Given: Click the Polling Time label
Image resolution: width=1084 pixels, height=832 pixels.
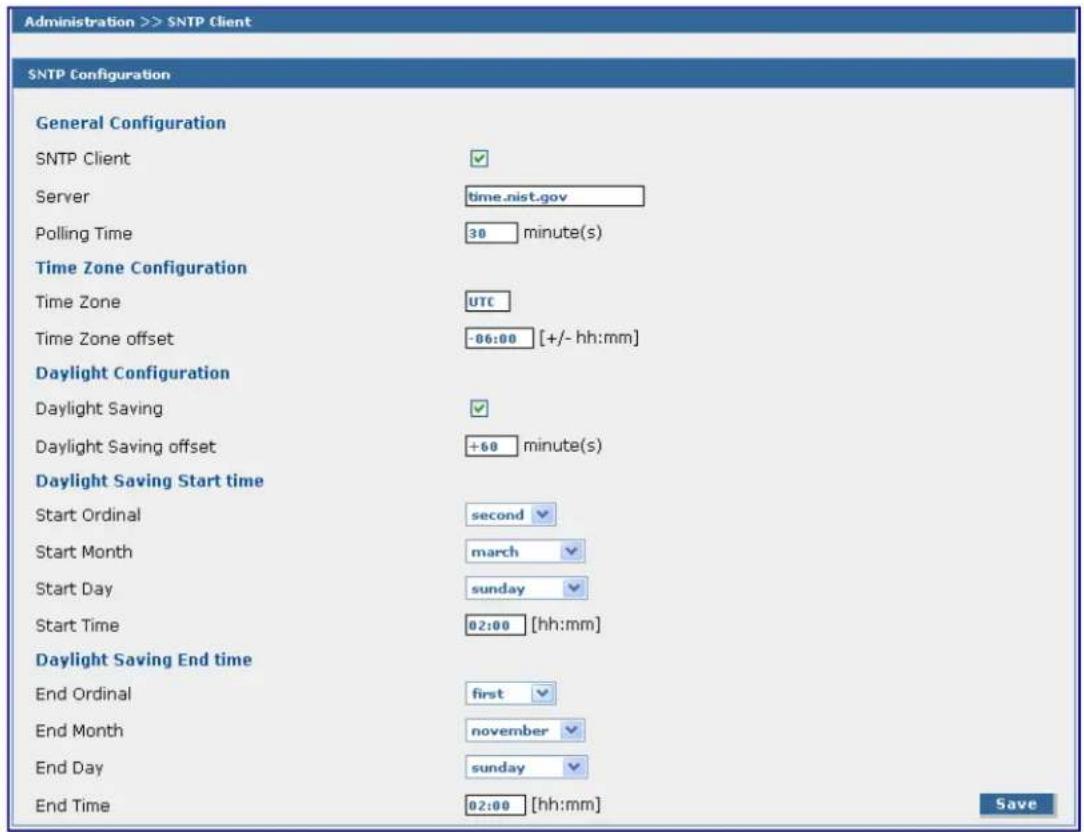Looking at the screenshot, I should coord(84,234).
